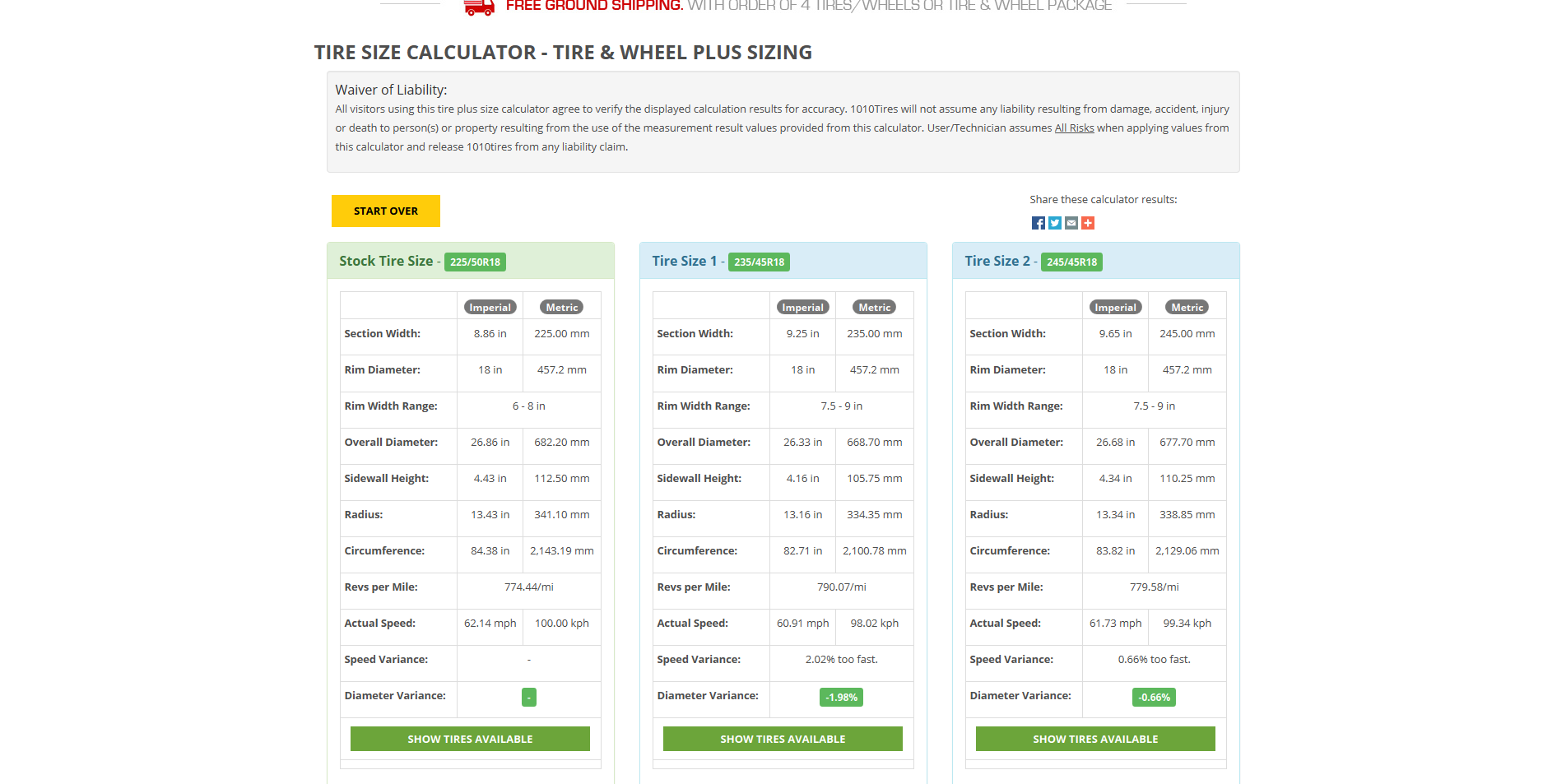Select Imperial header in Tire Size 2 table
This screenshot has width=1566, height=784.
click(x=1115, y=308)
